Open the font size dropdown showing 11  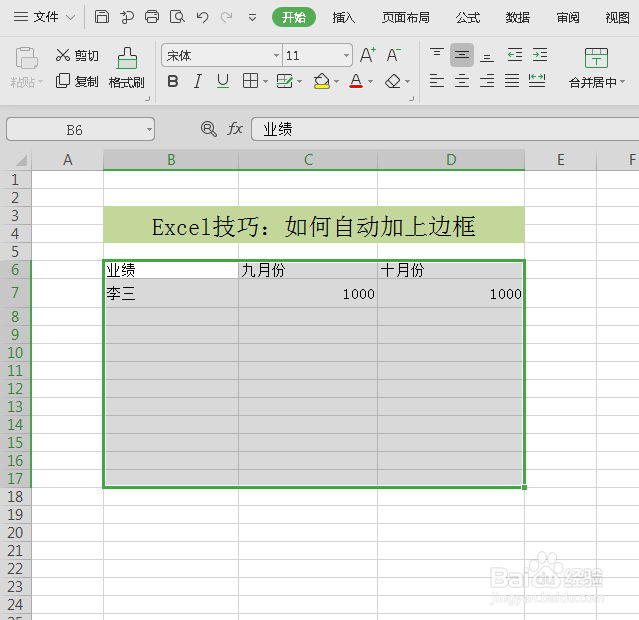(x=346, y=55)
